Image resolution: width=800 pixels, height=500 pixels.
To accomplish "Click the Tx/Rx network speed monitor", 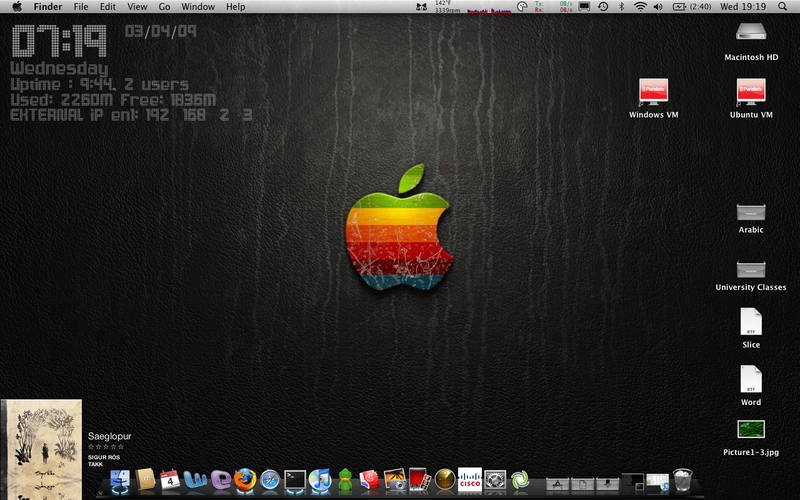I will 553,7.
